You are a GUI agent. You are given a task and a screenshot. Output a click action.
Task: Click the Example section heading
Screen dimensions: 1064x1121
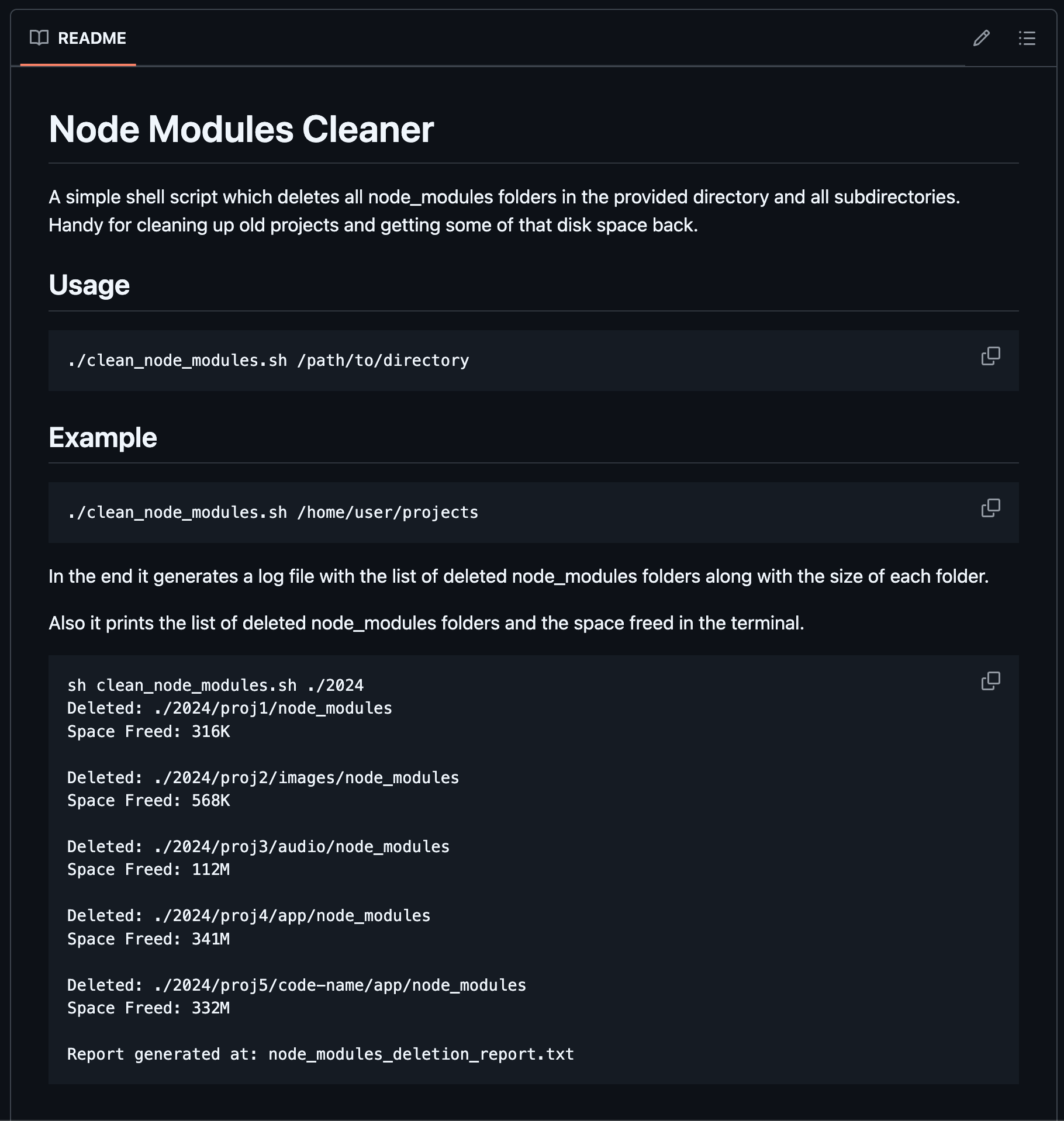103,437
